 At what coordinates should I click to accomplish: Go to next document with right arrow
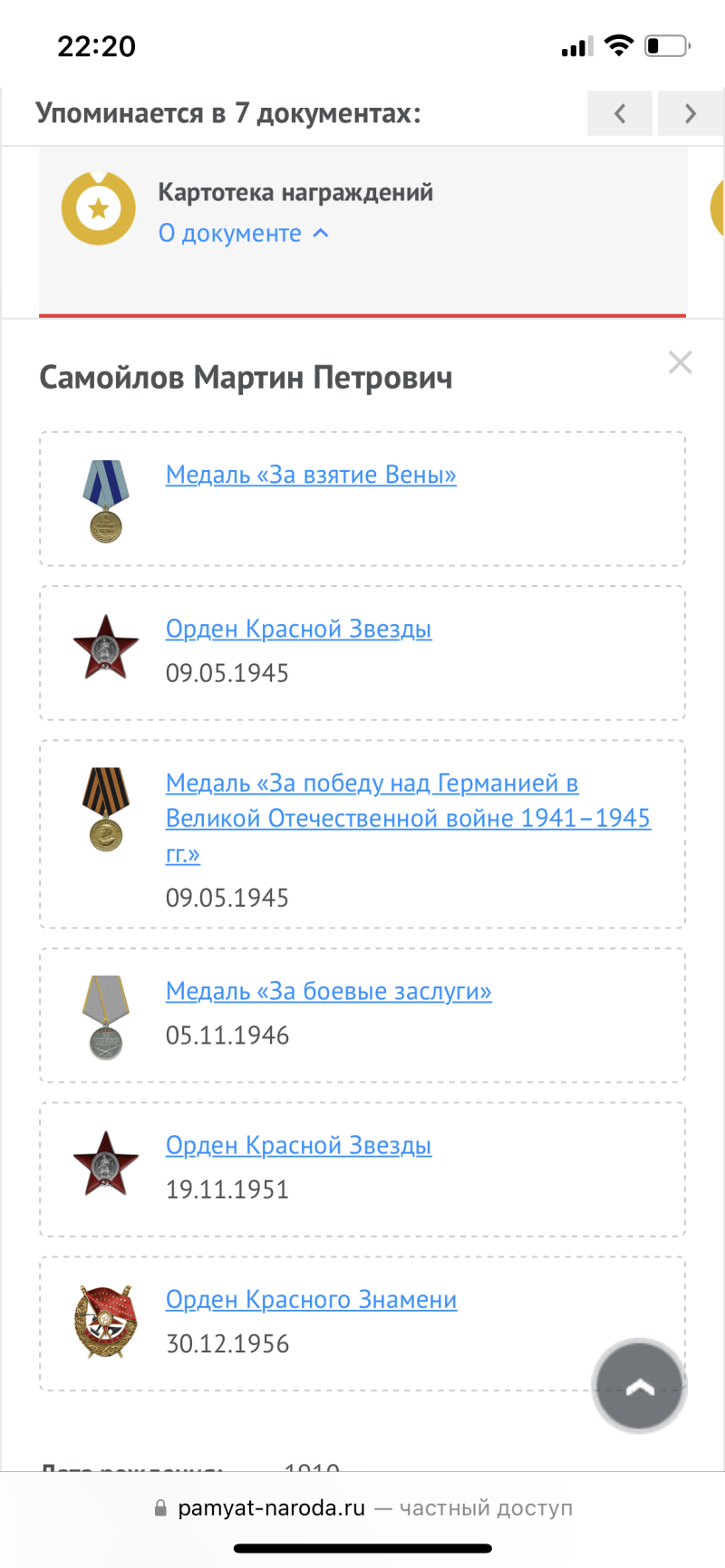tap(691, 113)
